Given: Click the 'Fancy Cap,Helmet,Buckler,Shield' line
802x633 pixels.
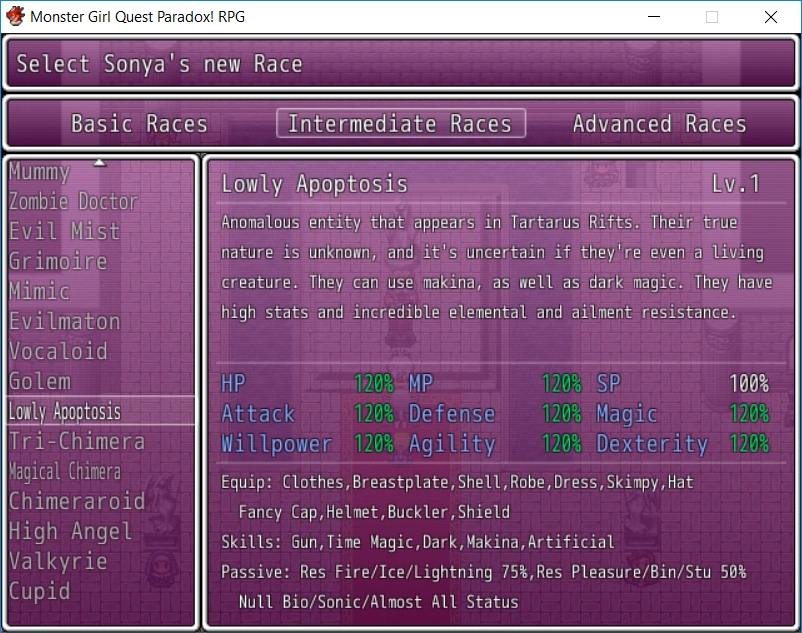Looking at the screenshot, I should pyautogui.click(x=374, y=512).
